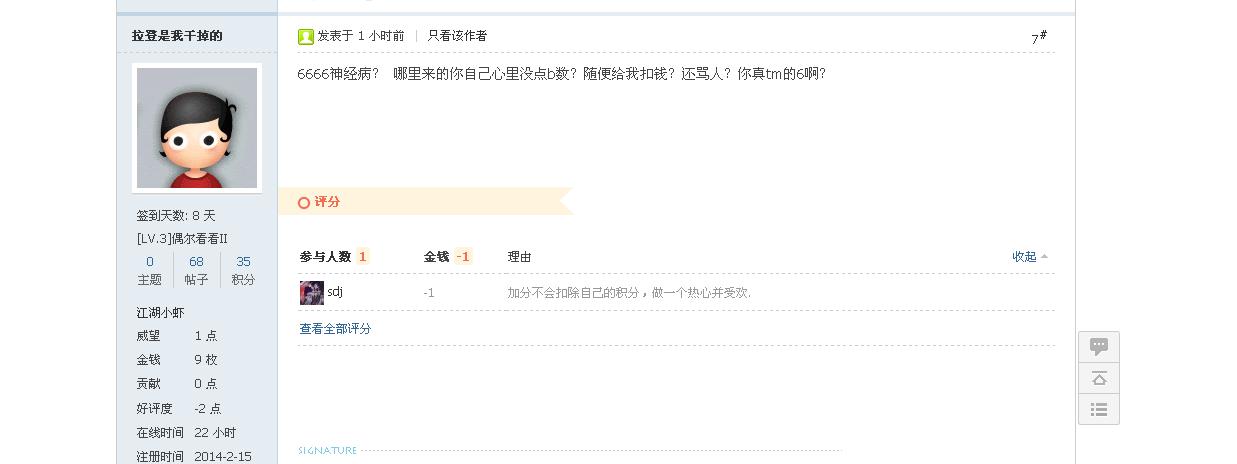
Task: Select 只看该作者 to filter posts
Action: [x=457, y=36]
